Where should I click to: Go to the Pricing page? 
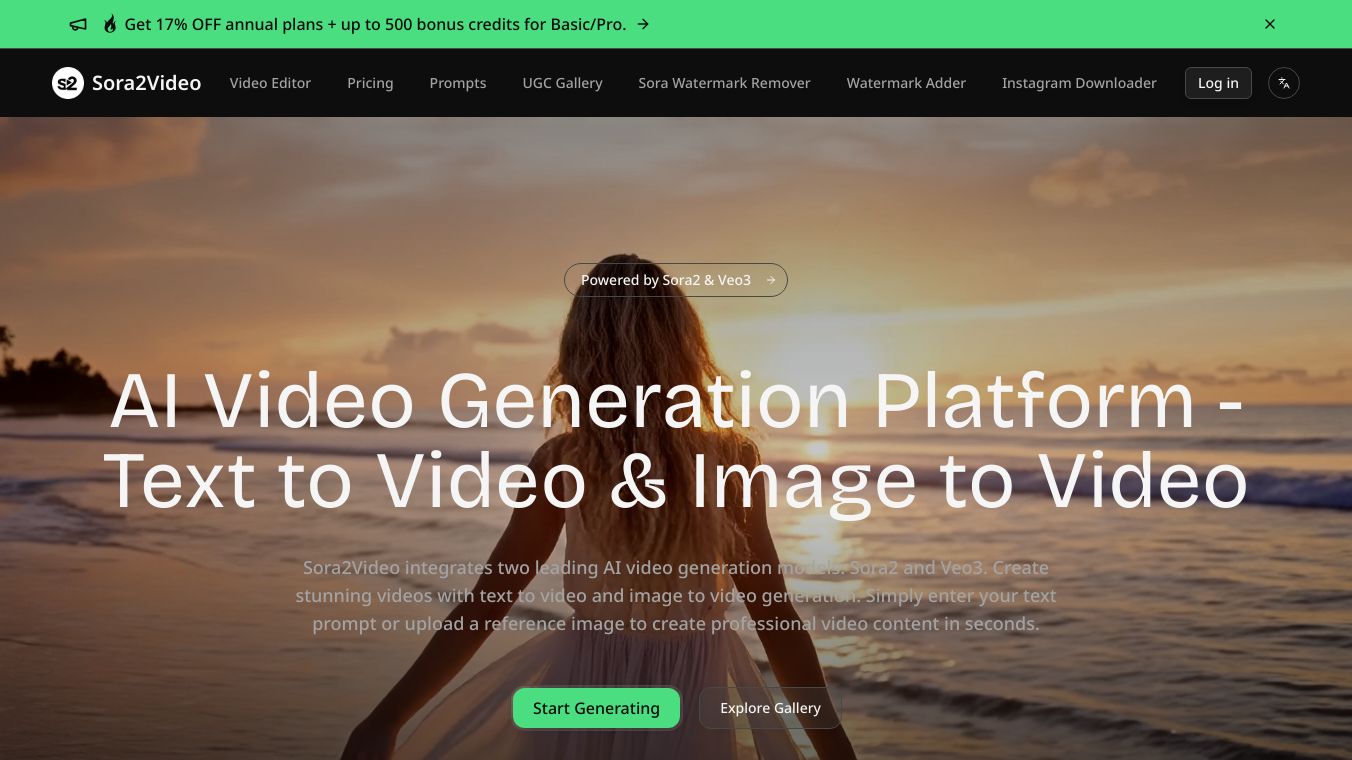(370, 83)
